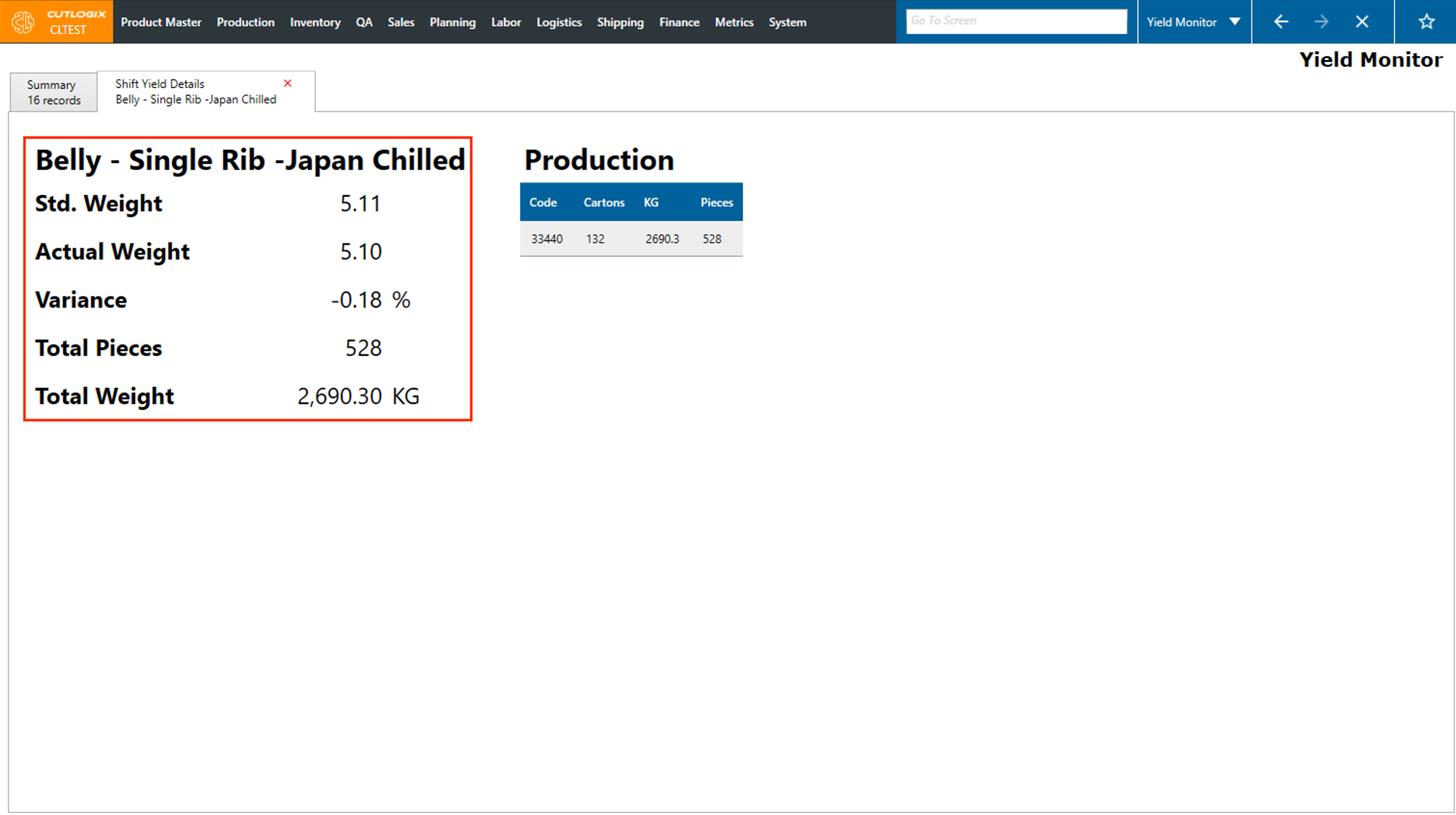Viewport: 1456px width, 815px height.
Task: Open the Production menu
Action: coord(245,22)
